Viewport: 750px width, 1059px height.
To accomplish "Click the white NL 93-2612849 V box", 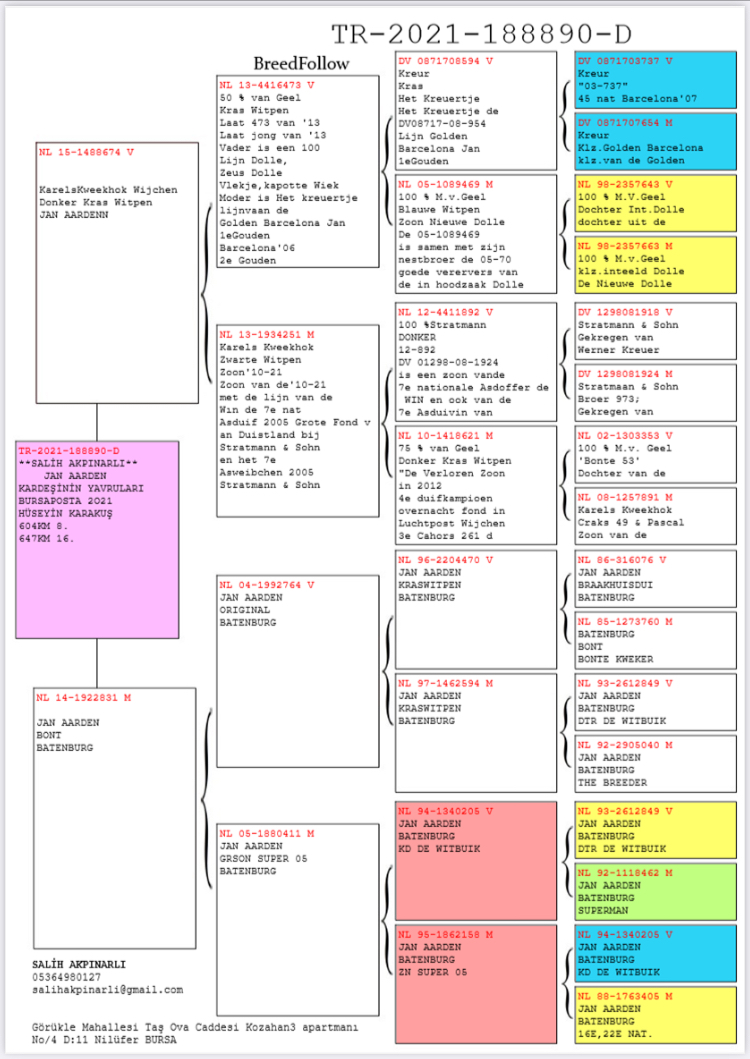I will pyautogui.click(x=655, y=702).
